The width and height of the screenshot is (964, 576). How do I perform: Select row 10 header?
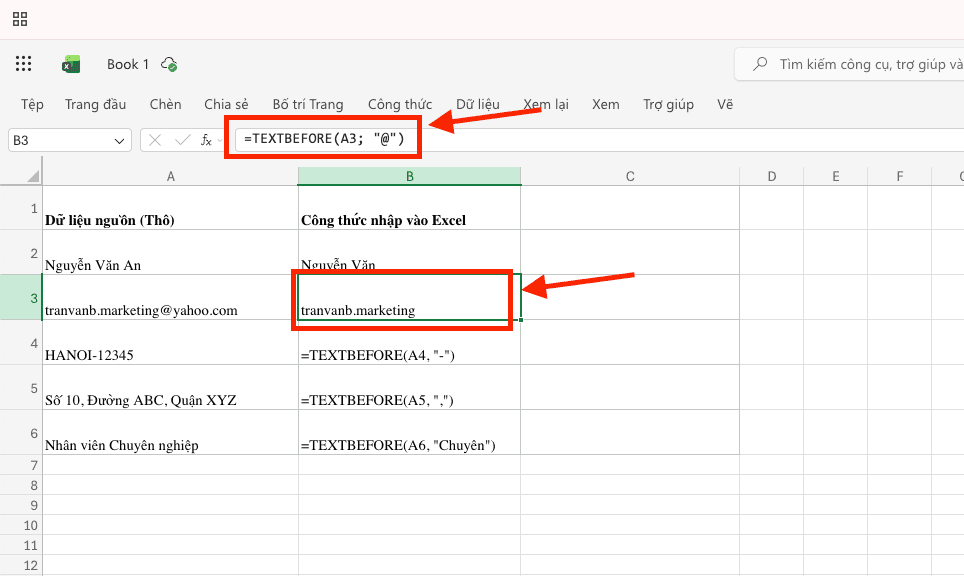tap(21, 525)
